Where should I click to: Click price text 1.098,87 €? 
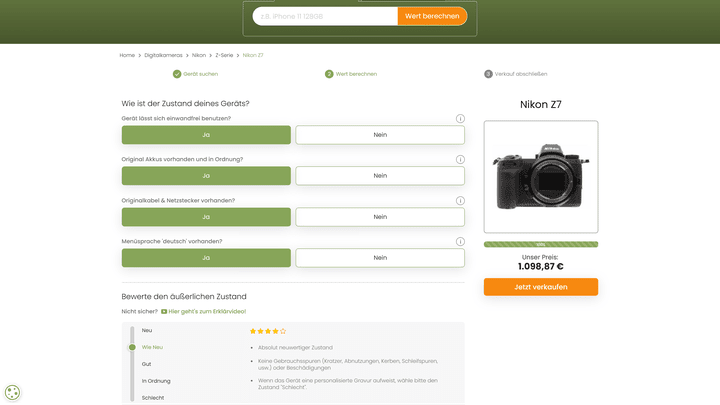pos(540,266)
